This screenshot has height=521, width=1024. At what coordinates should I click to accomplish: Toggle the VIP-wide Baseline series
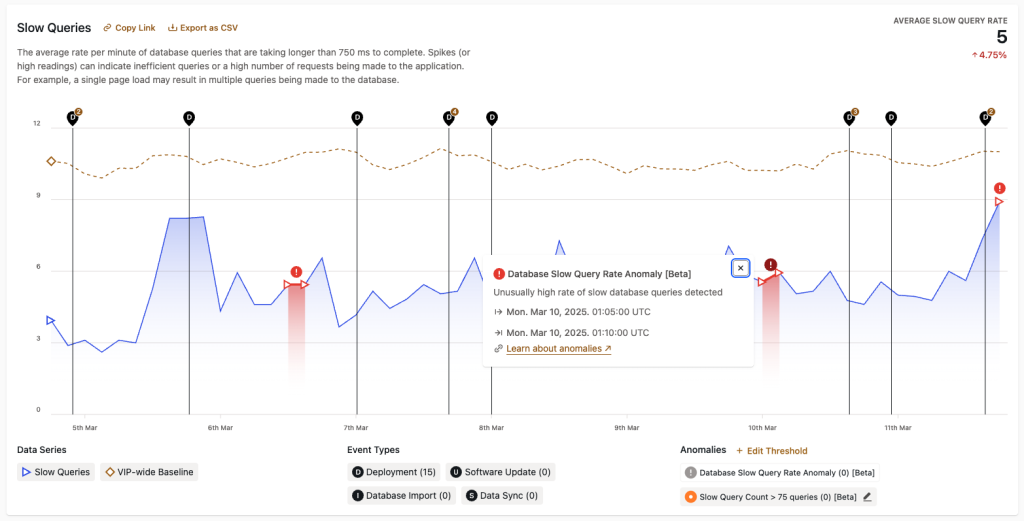(x=149, y=472)
